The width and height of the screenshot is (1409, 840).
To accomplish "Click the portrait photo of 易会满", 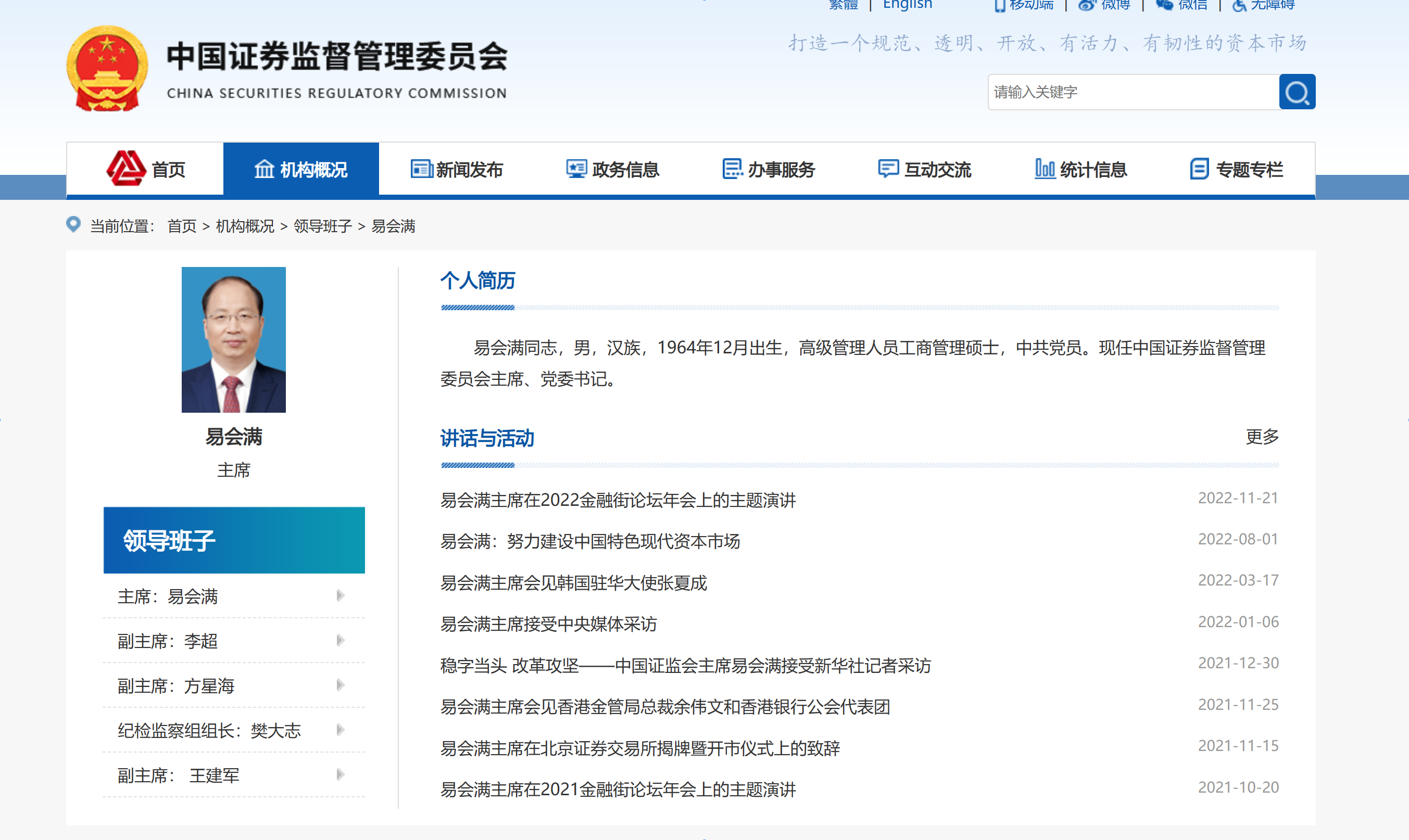I will (x=234, y=340).
